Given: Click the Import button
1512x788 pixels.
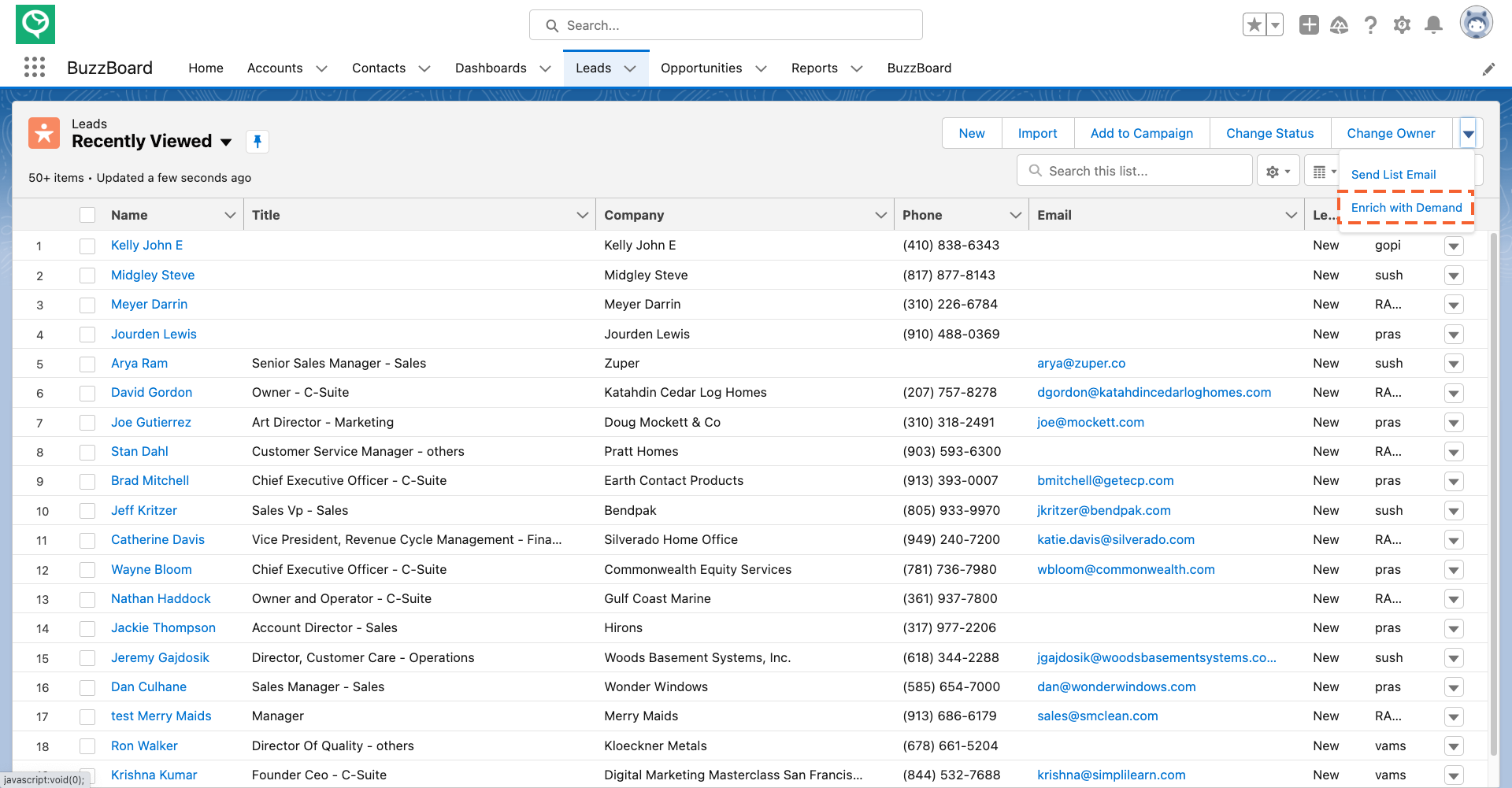Looking at the screenshot, I should (1037, 133).
